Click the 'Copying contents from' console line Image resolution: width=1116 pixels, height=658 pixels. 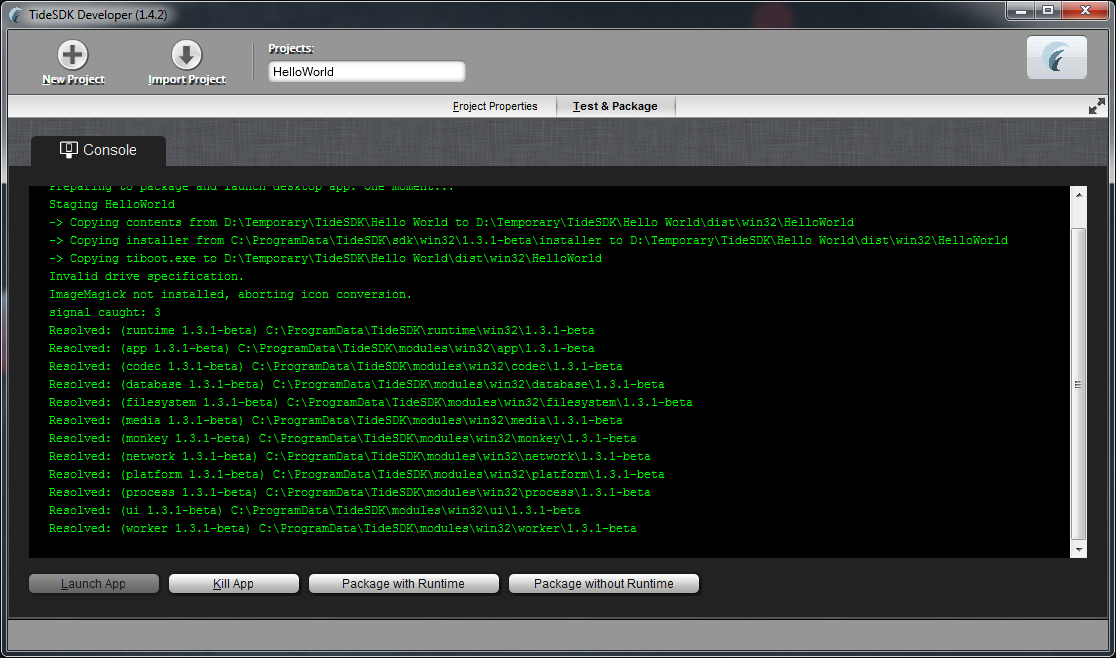[x=451, y=223]
